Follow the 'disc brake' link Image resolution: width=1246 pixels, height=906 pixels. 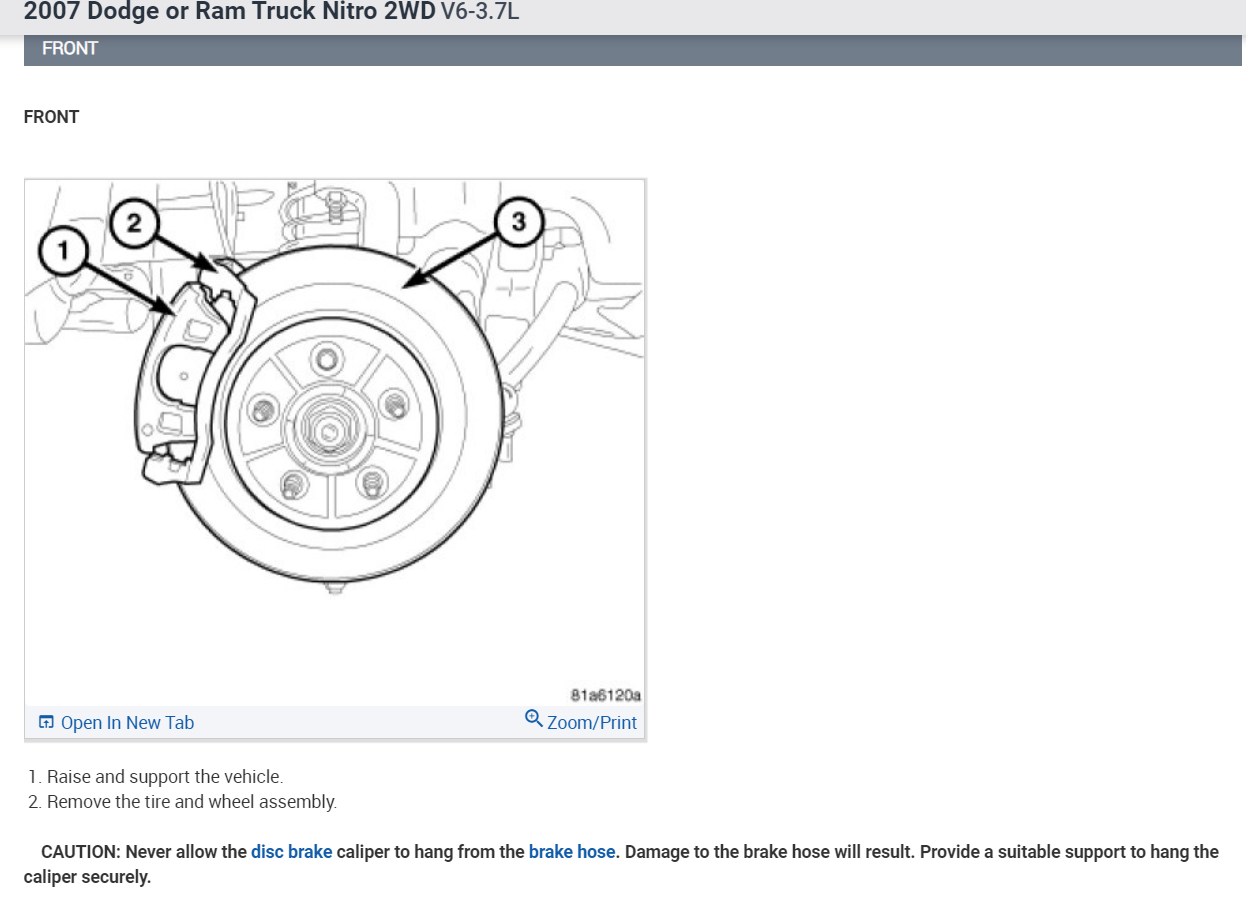291,852
